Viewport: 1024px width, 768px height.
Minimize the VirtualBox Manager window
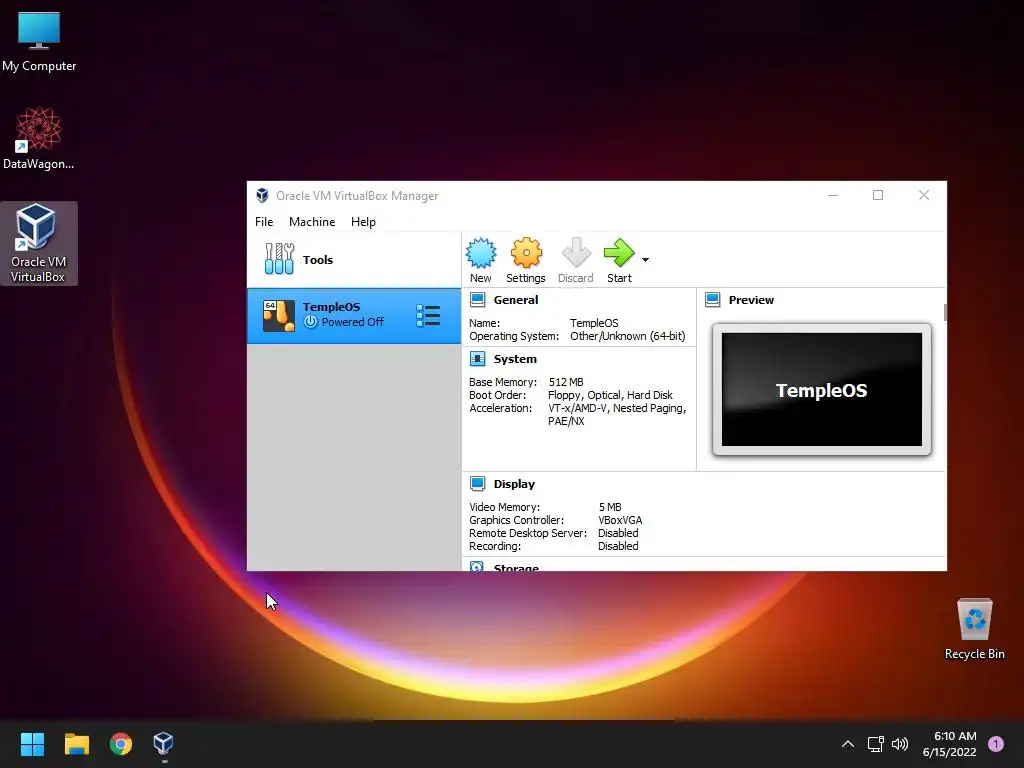click(x=833, y=195)
